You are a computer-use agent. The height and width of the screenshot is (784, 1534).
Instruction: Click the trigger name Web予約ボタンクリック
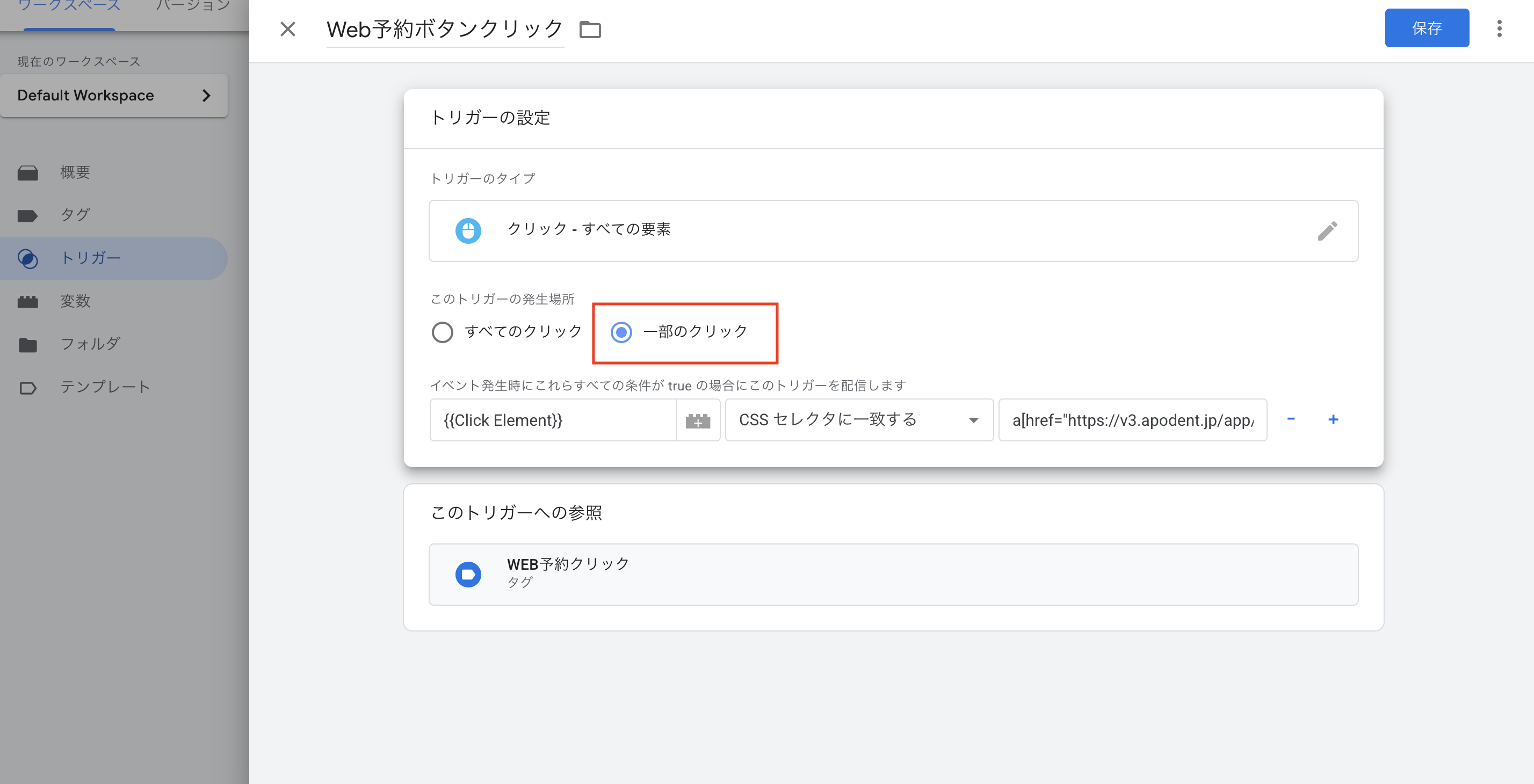click(444, 29)
